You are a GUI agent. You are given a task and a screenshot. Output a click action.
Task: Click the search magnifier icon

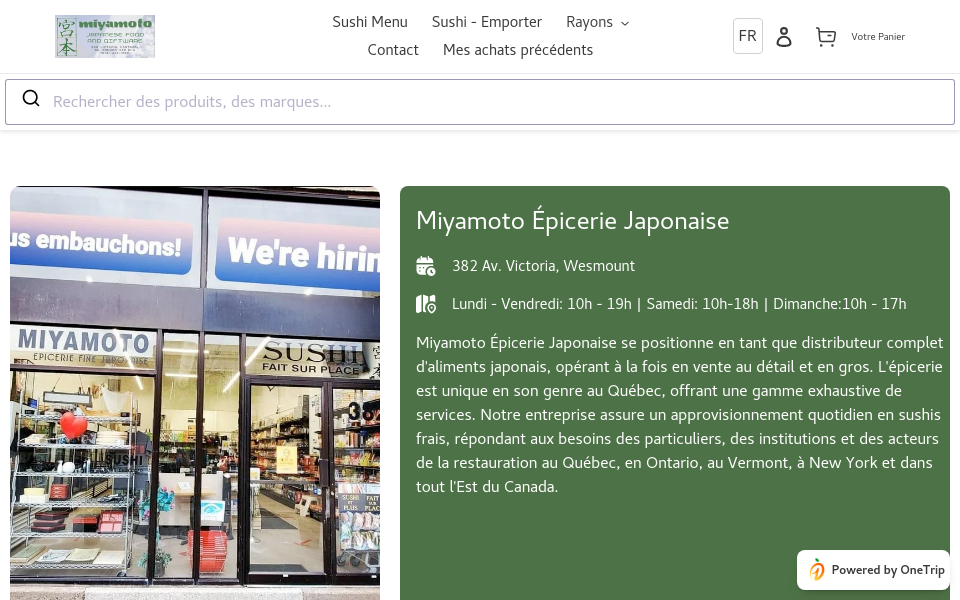point(31,98)
